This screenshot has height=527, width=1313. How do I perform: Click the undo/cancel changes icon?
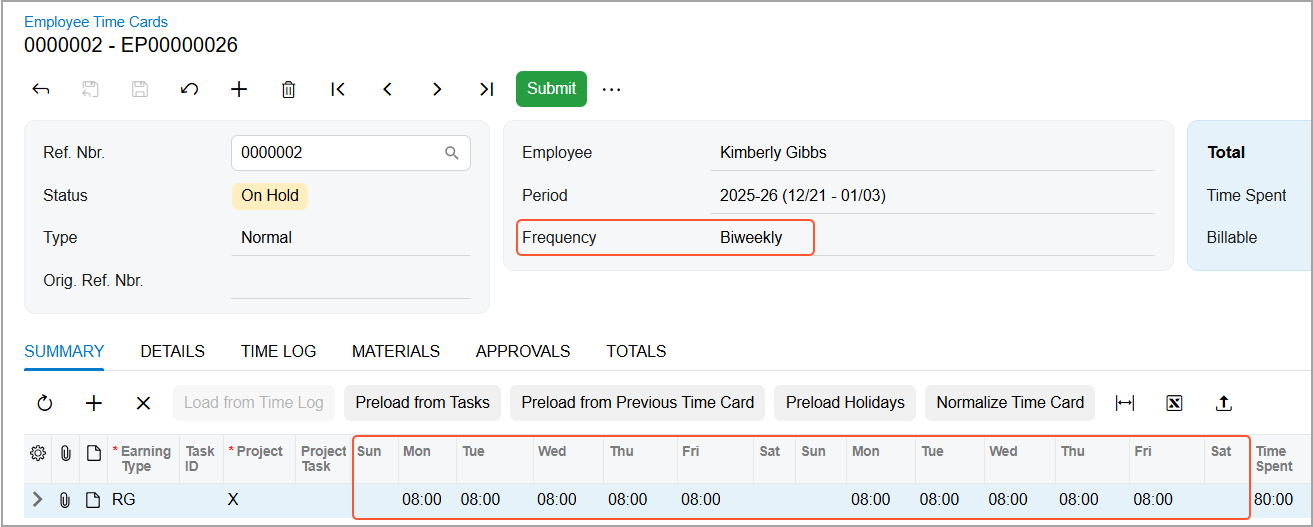[x=189, y=89]
